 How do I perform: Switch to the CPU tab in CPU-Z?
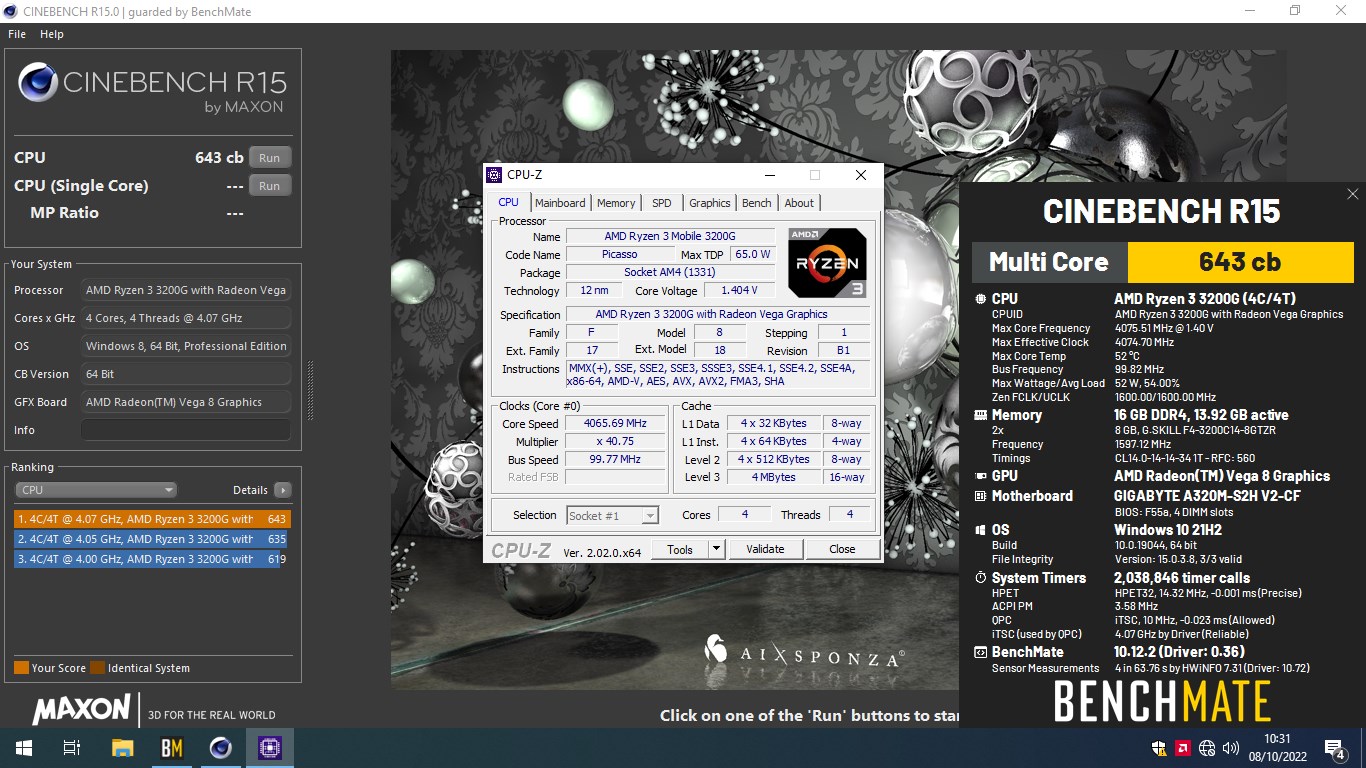(509, 202)
